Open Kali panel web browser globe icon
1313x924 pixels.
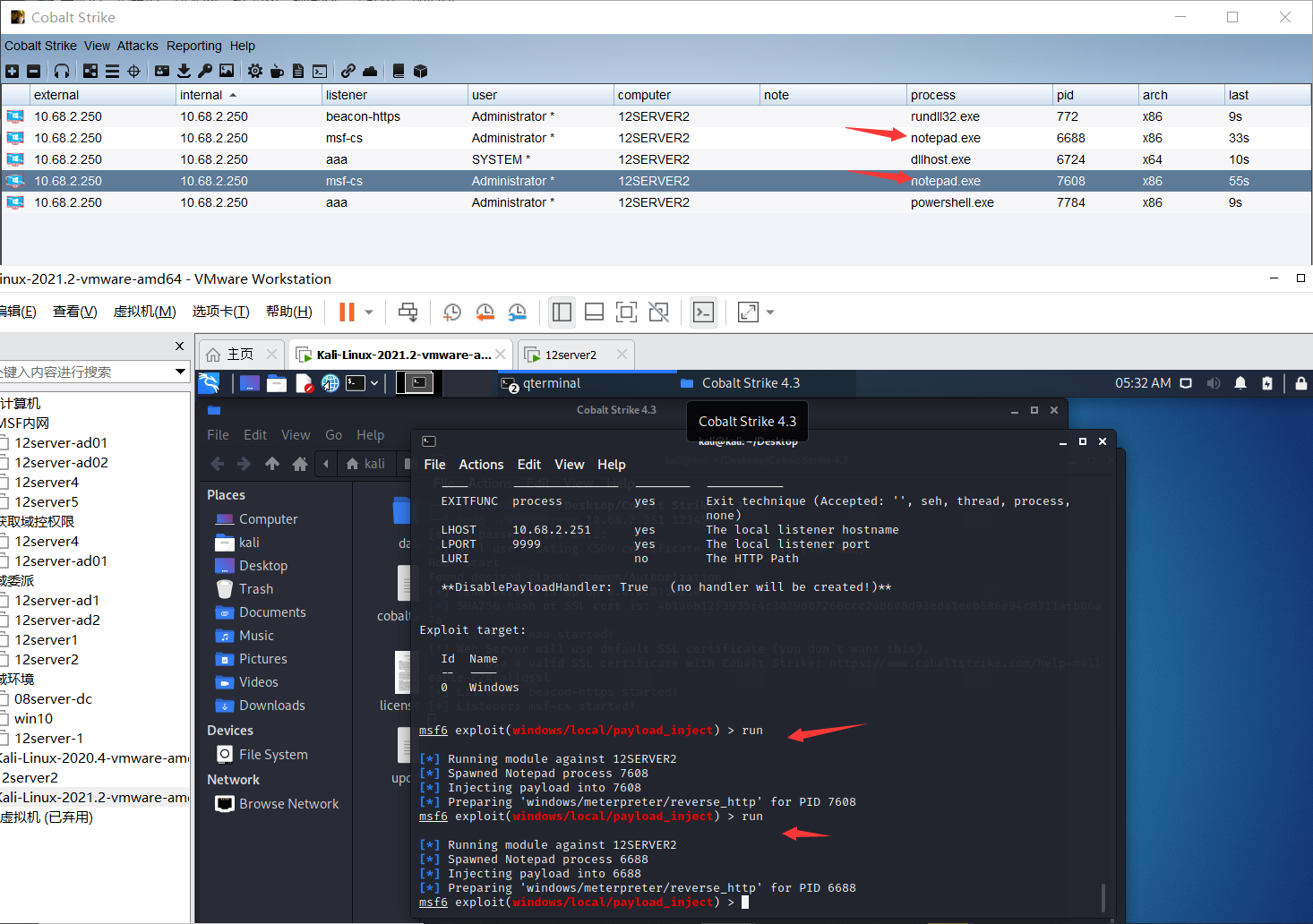click(x=330, y=383)
